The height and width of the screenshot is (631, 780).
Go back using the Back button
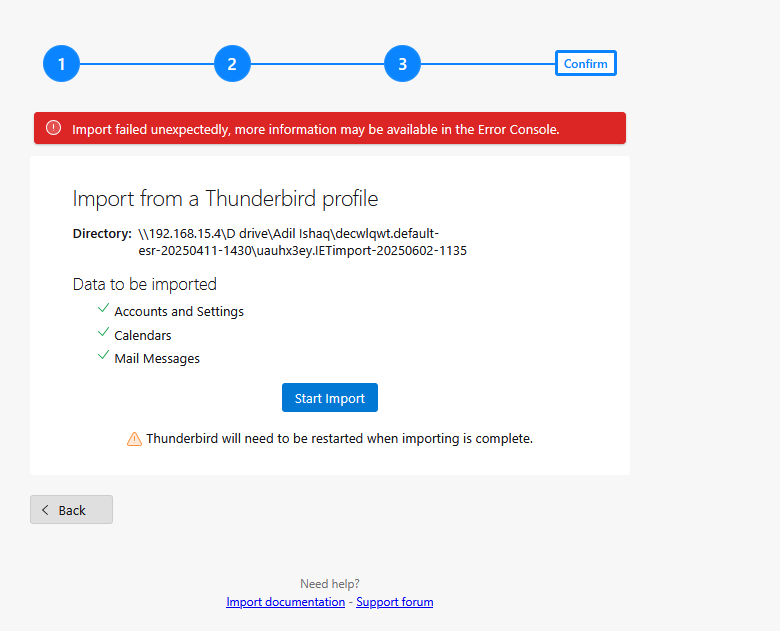72,510
